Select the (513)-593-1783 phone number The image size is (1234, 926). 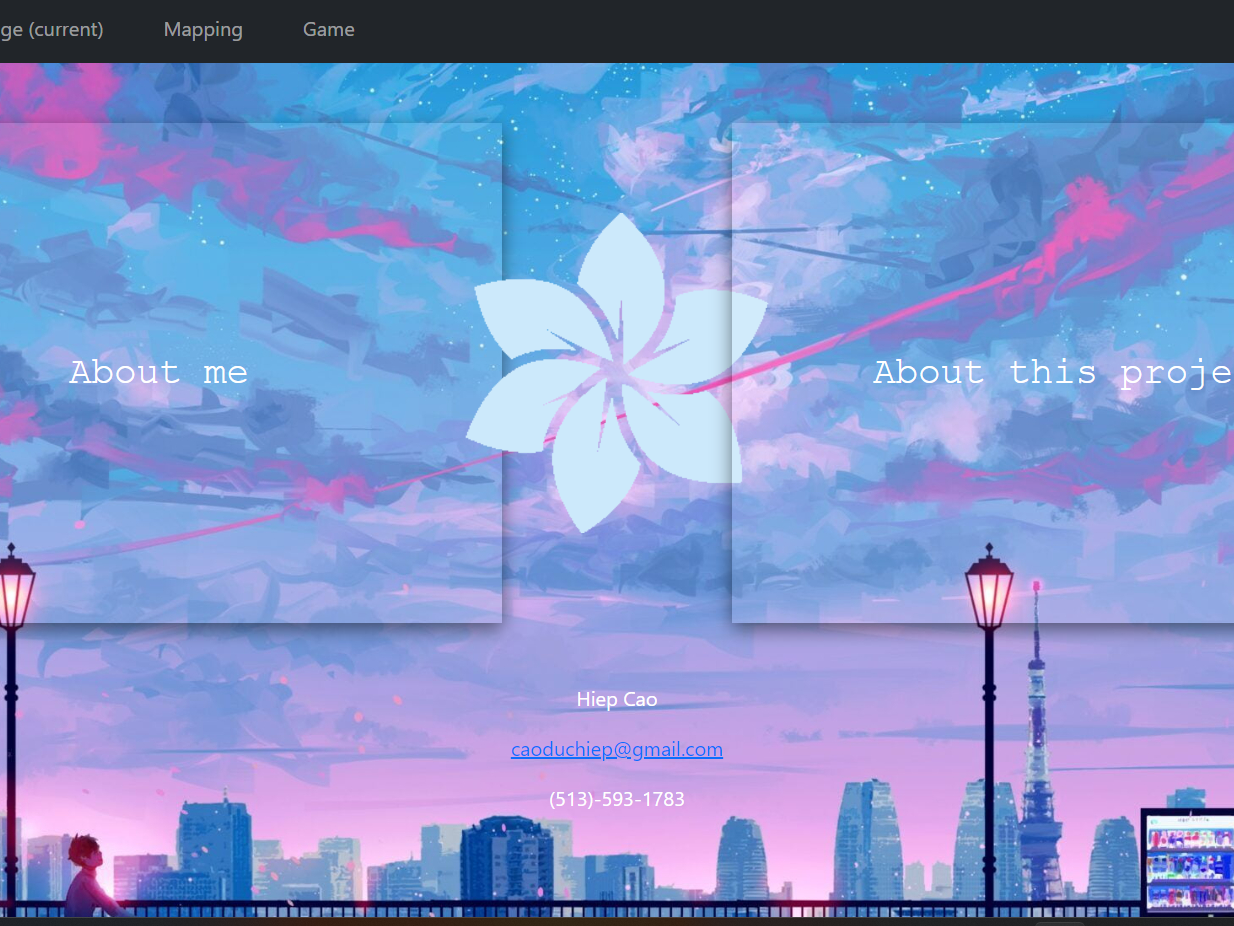[617, 800]
